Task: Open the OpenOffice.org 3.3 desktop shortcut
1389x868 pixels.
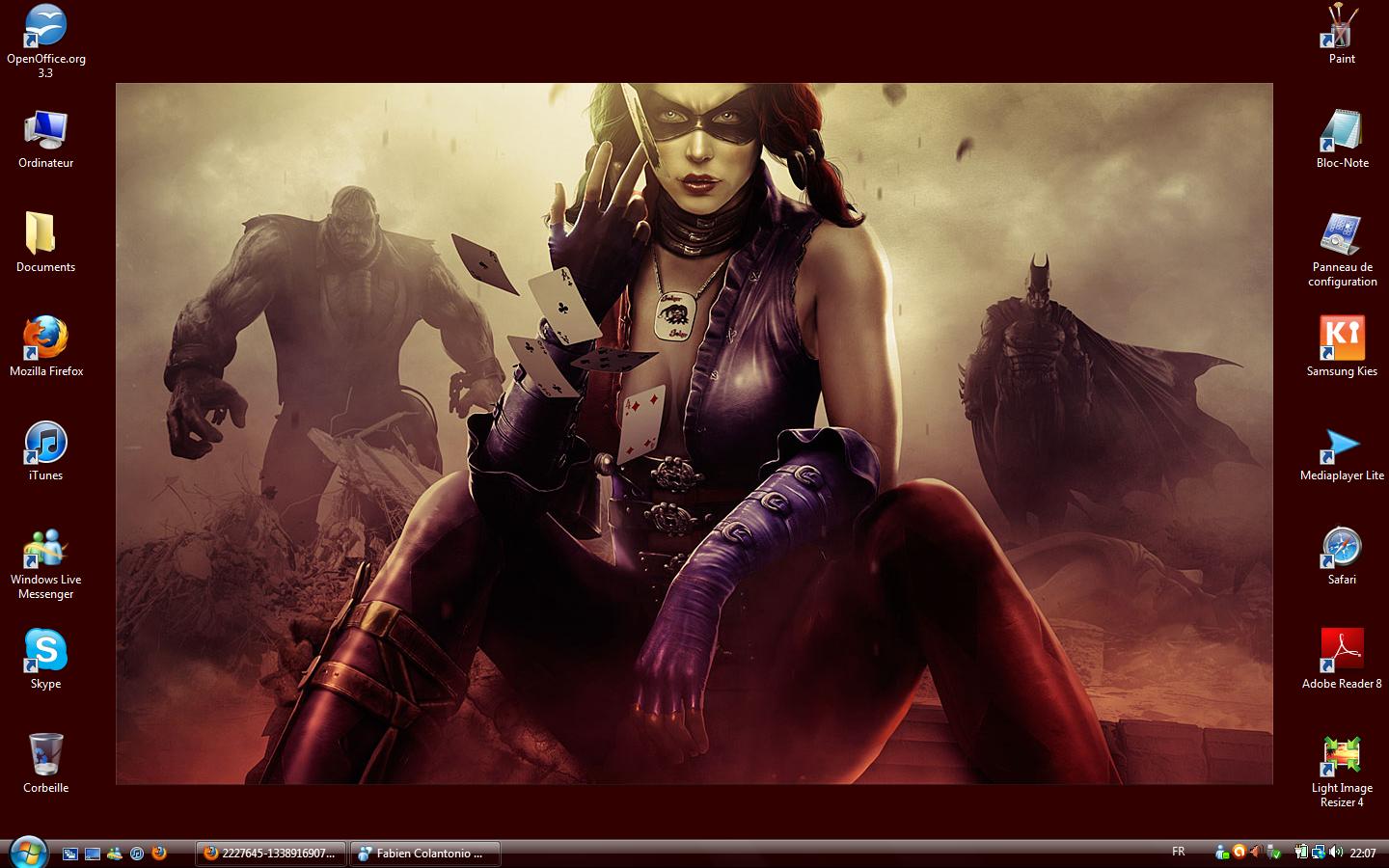Action: (45, 27)
